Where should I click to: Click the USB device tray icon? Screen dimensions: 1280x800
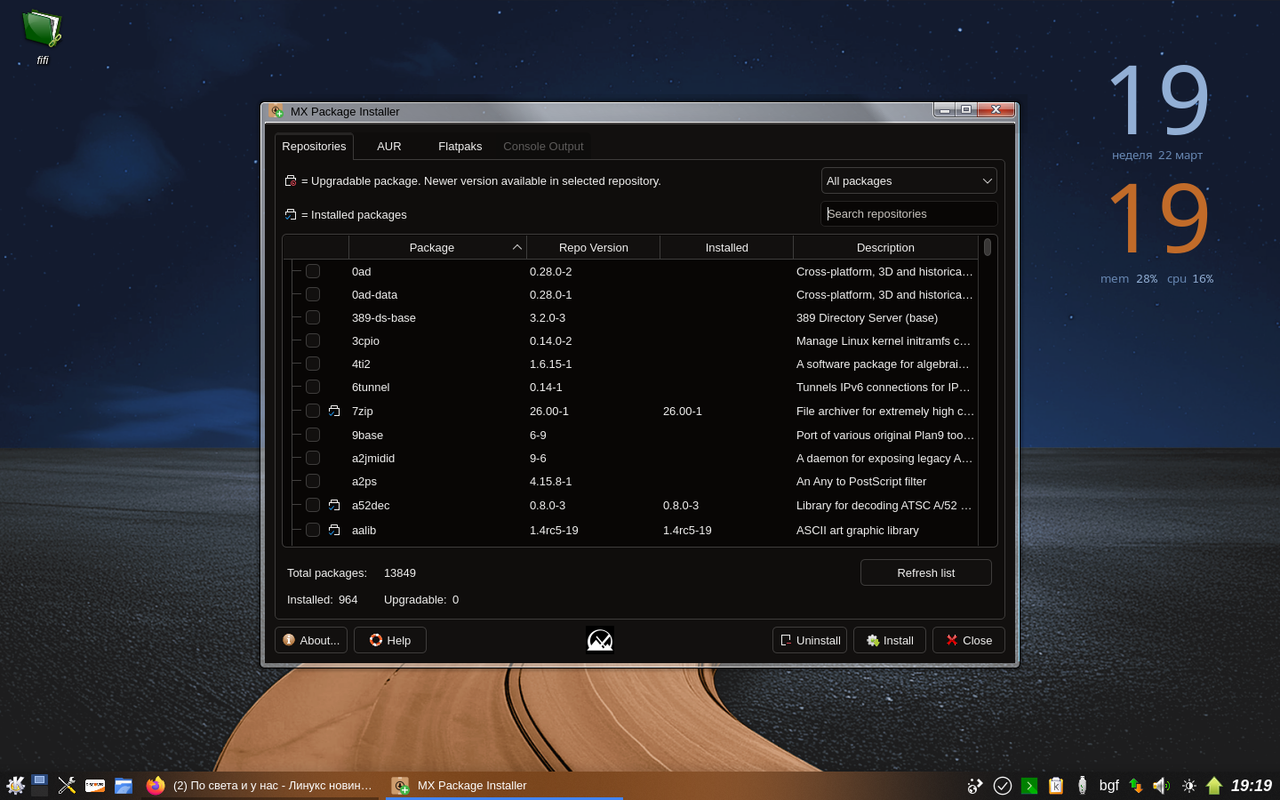click(1082, 785)
